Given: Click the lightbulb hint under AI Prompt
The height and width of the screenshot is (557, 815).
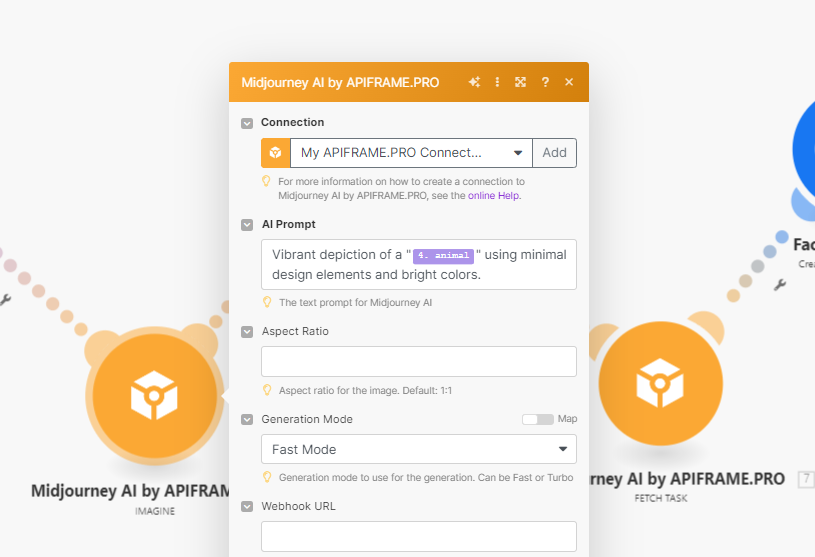Looking at the screenshot, I should pos(267,302).
